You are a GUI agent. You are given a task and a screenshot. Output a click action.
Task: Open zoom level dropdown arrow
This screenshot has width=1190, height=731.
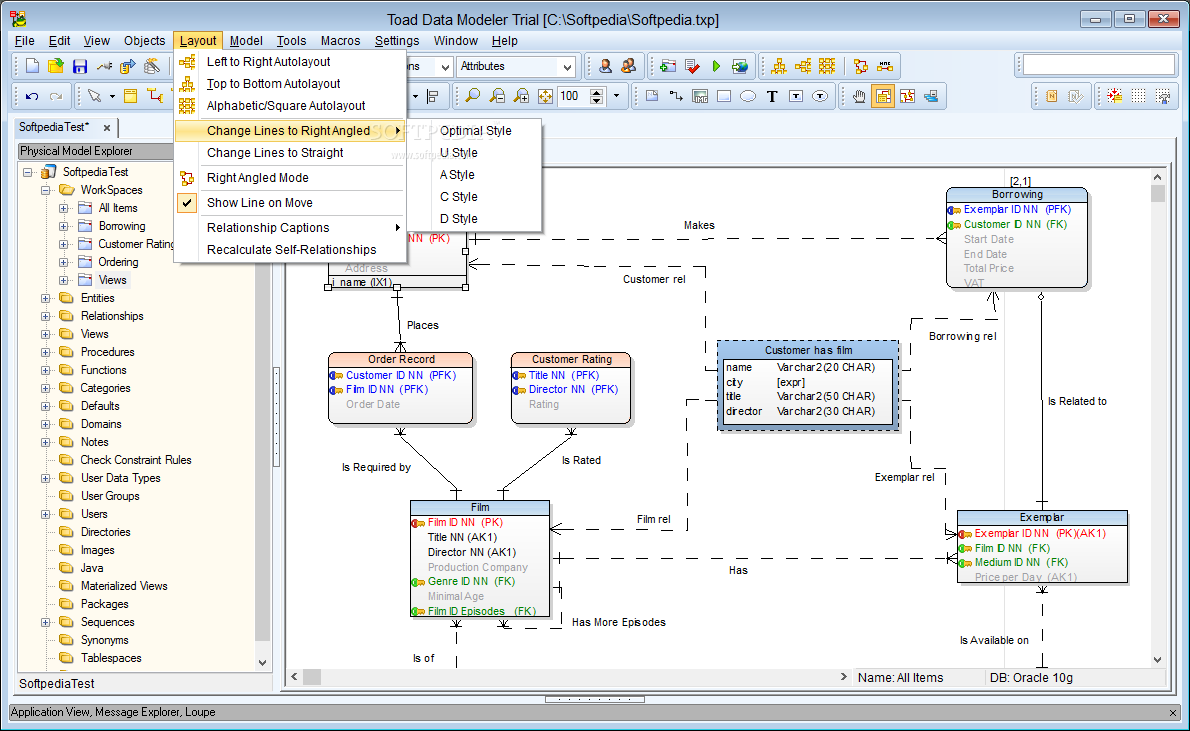pyautogui.click(x=616, y=96)
